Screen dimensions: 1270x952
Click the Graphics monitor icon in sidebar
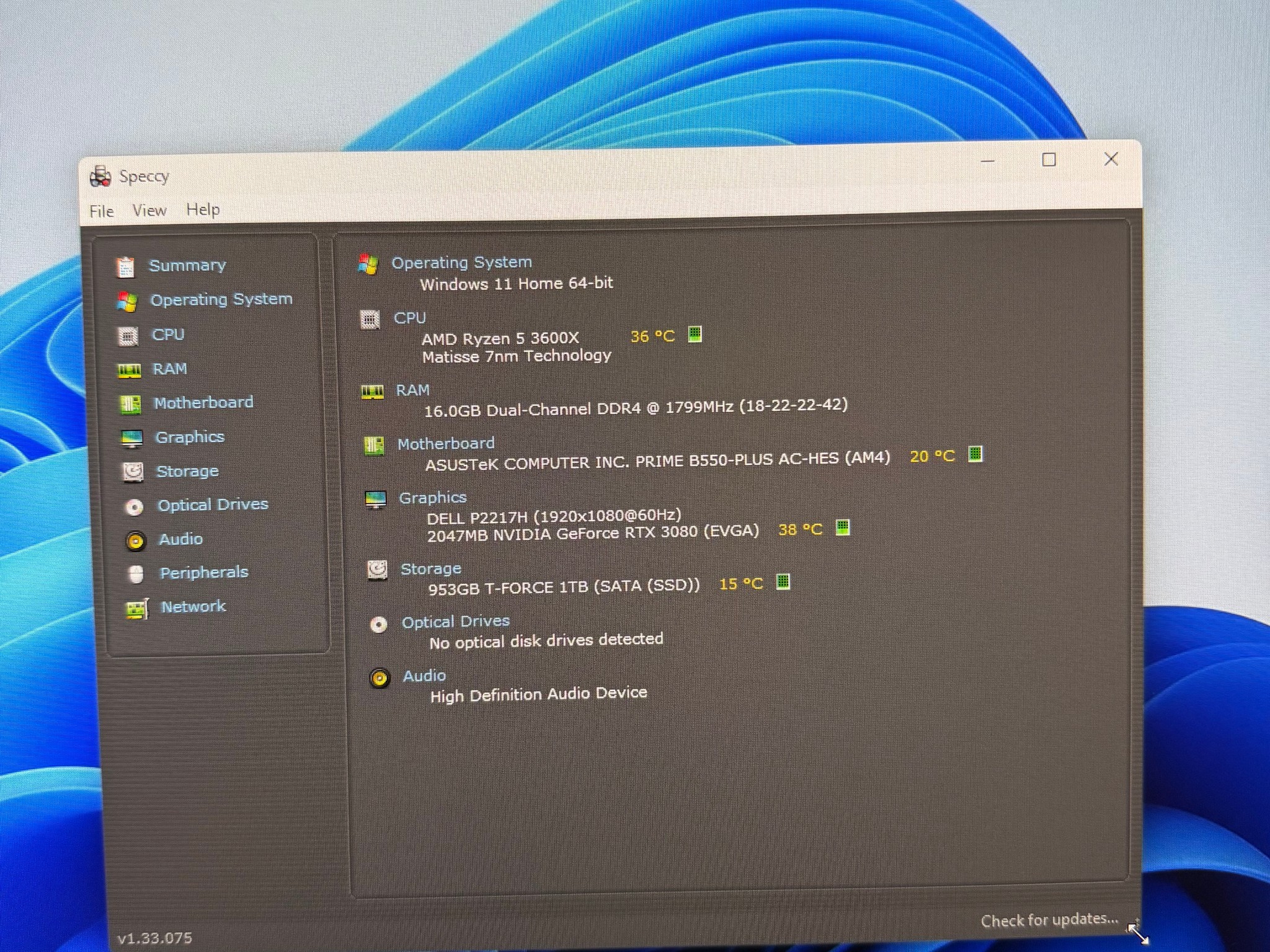(131, 439)
